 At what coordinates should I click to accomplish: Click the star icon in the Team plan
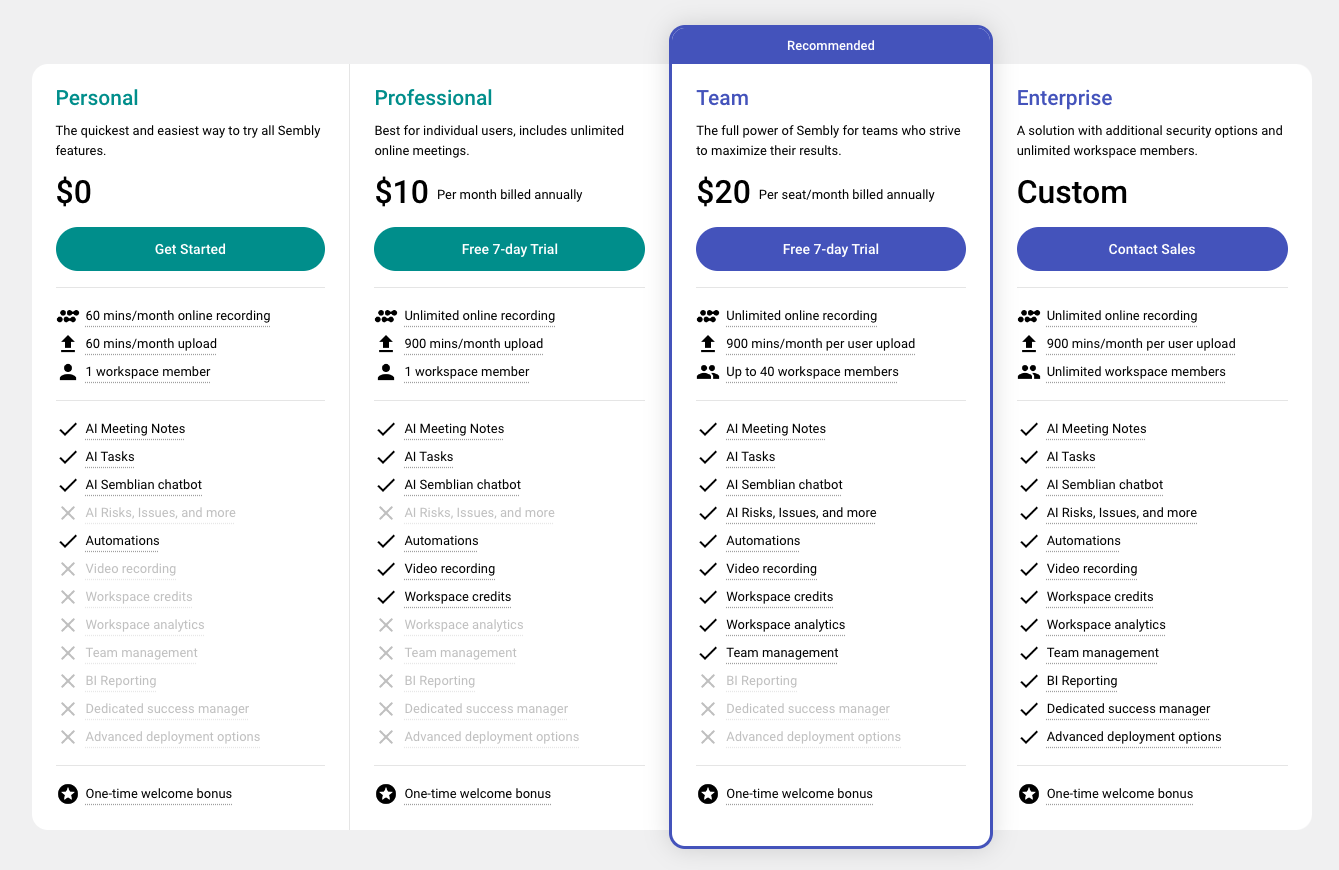[x=708, y=794]
